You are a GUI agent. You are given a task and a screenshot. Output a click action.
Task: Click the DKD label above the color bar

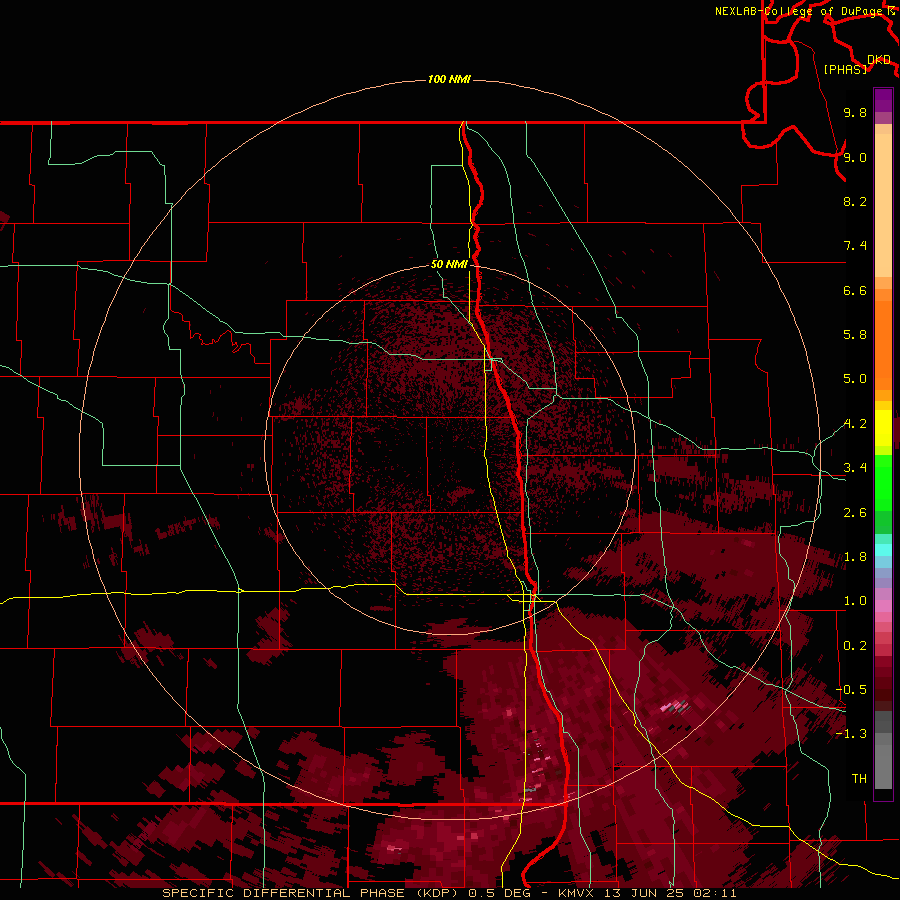(879, 60)
